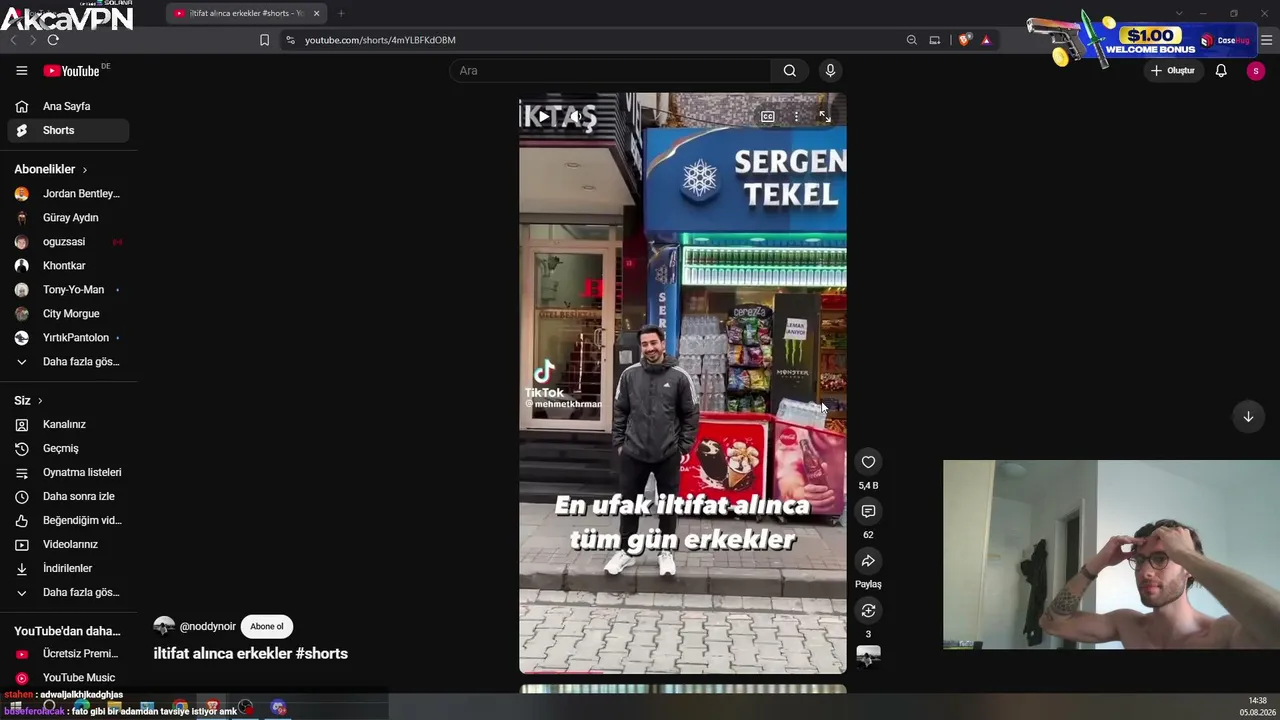View site information in the address bar
Screen dimensions: 1280x720
[x=290, y=40]
